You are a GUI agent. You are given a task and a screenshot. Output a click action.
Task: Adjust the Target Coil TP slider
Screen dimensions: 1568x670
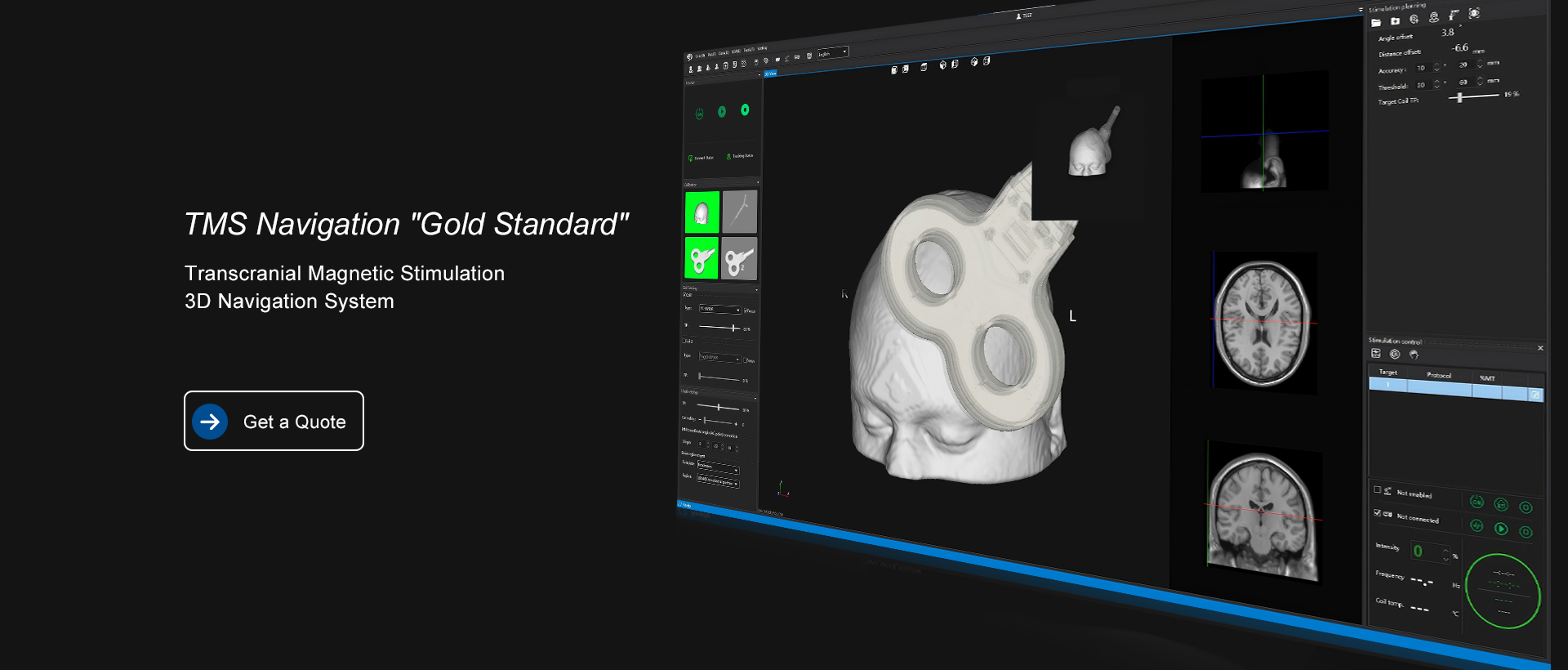tap(1473, 96)
